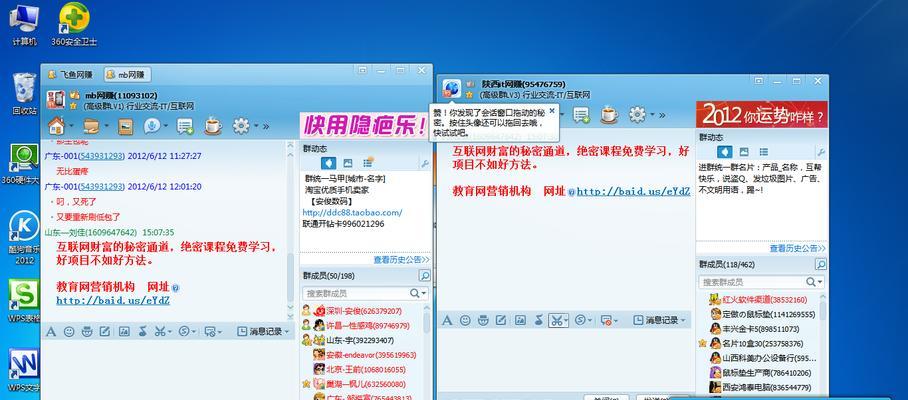Open baid.us/eYdZ link in 陕西it网赚 chat
The image size is (908, 400).
coord(634,191)
